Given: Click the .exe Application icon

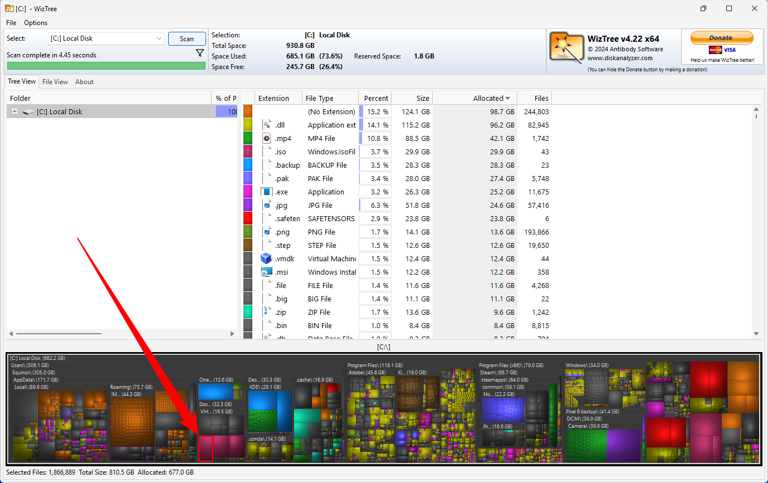Looking at the screenshot, I should pos(266,192).
